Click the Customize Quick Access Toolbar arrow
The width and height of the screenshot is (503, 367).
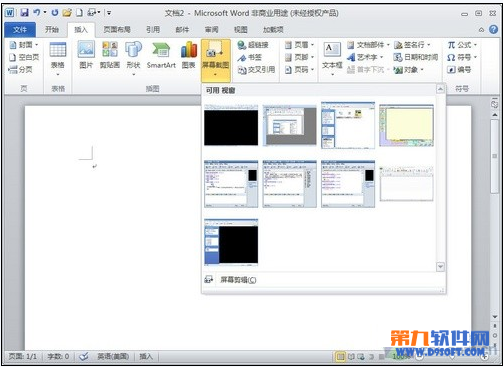(109, 13)
